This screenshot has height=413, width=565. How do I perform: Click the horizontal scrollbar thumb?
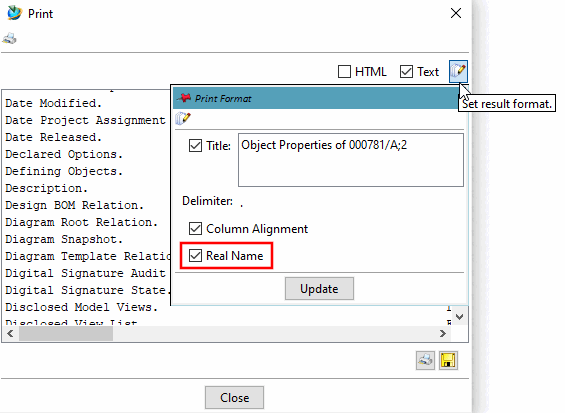point(66,334)
